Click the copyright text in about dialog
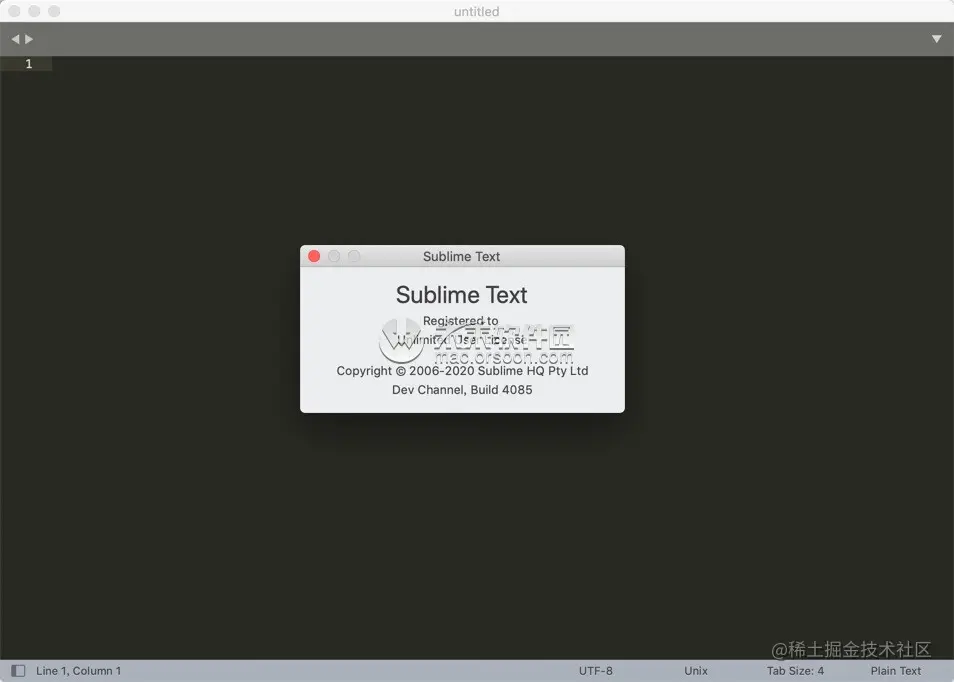 click(462, 371)
